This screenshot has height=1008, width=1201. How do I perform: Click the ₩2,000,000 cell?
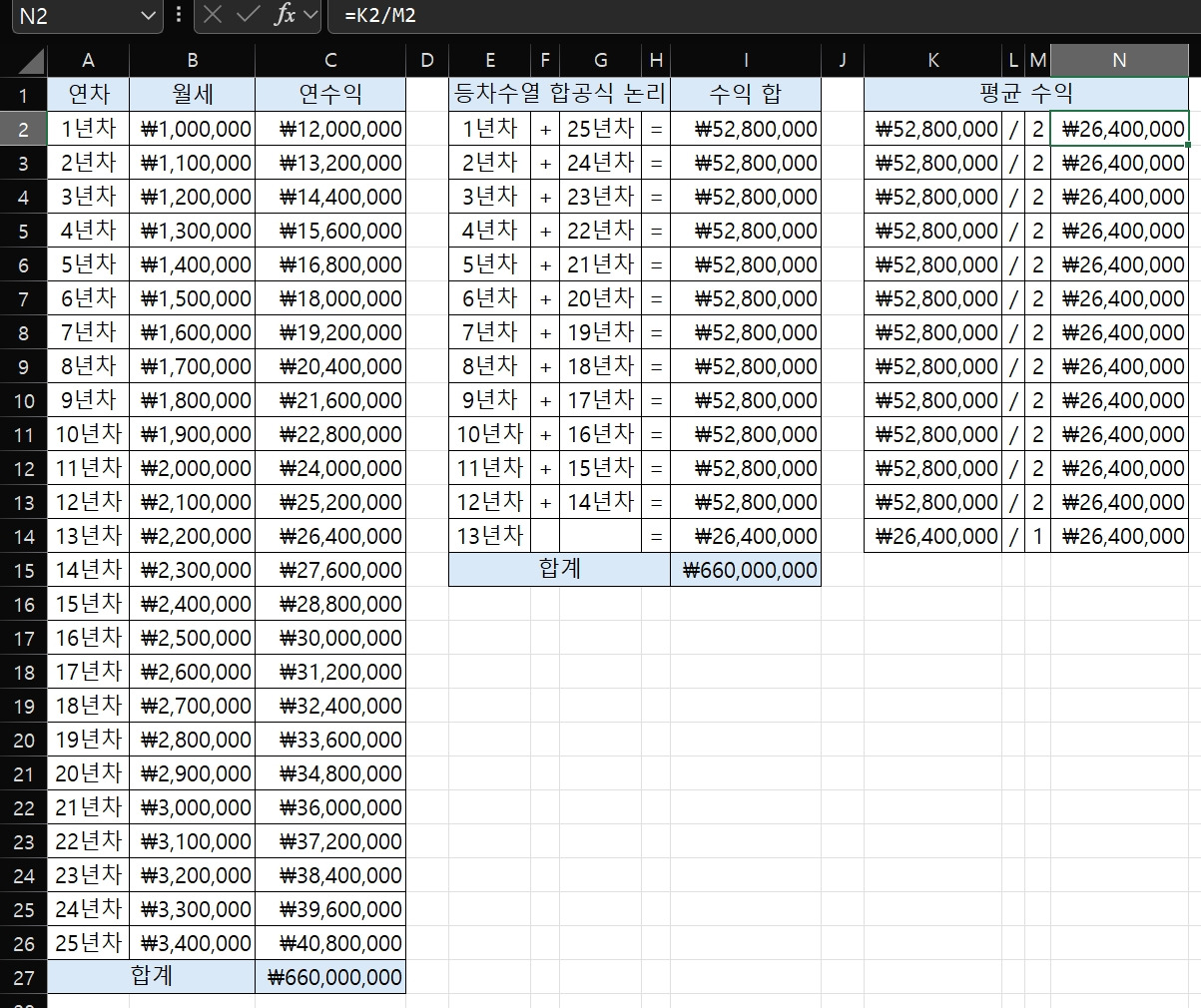coord(192,468)
